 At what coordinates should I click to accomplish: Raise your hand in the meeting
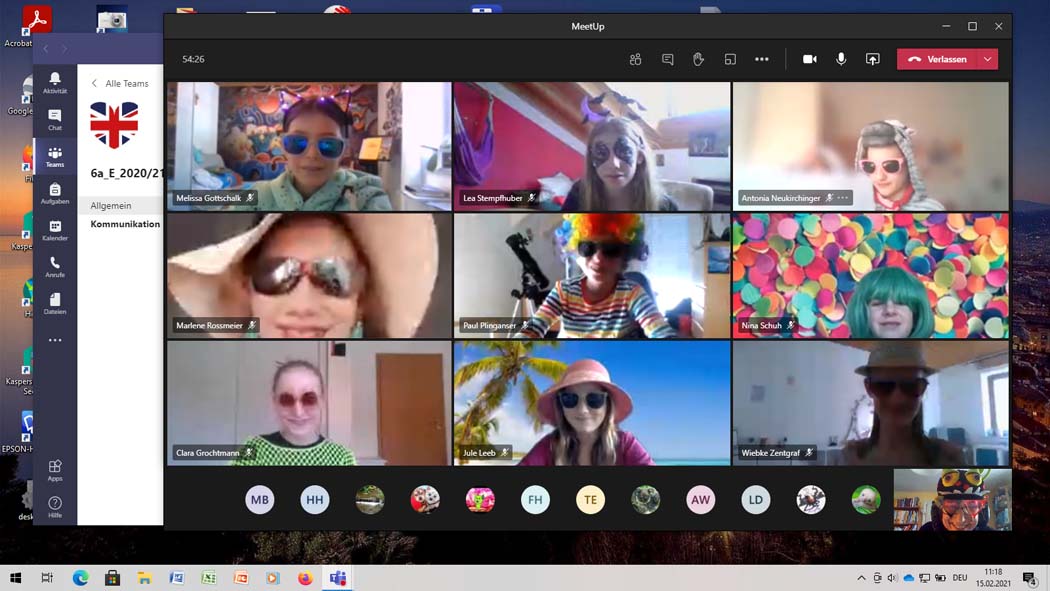click(698, 60)
